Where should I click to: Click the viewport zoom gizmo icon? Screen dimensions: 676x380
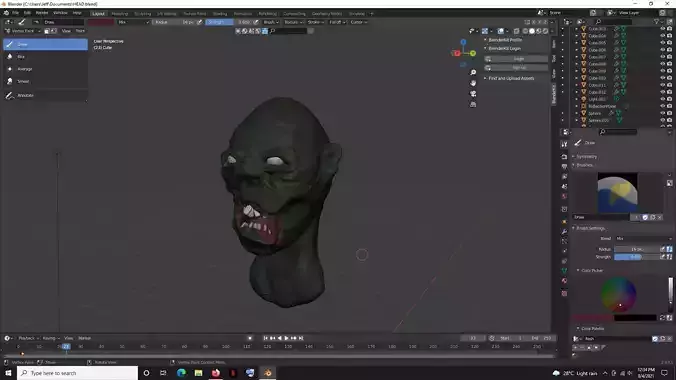tap(473, 72)
